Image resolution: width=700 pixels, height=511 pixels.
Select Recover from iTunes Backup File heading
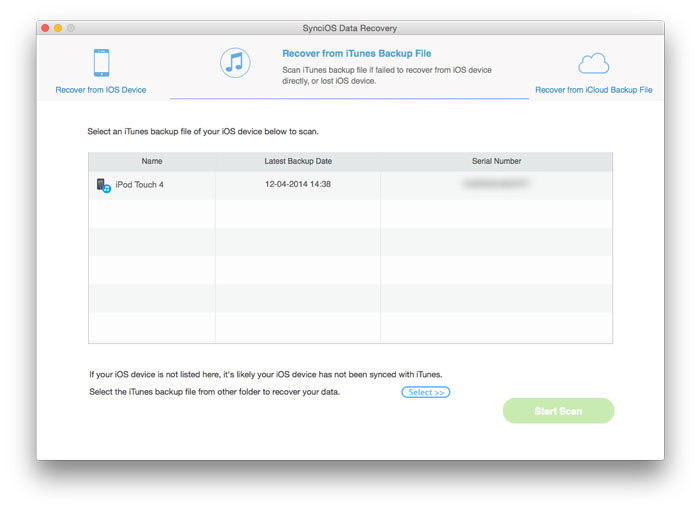point(356,54)
